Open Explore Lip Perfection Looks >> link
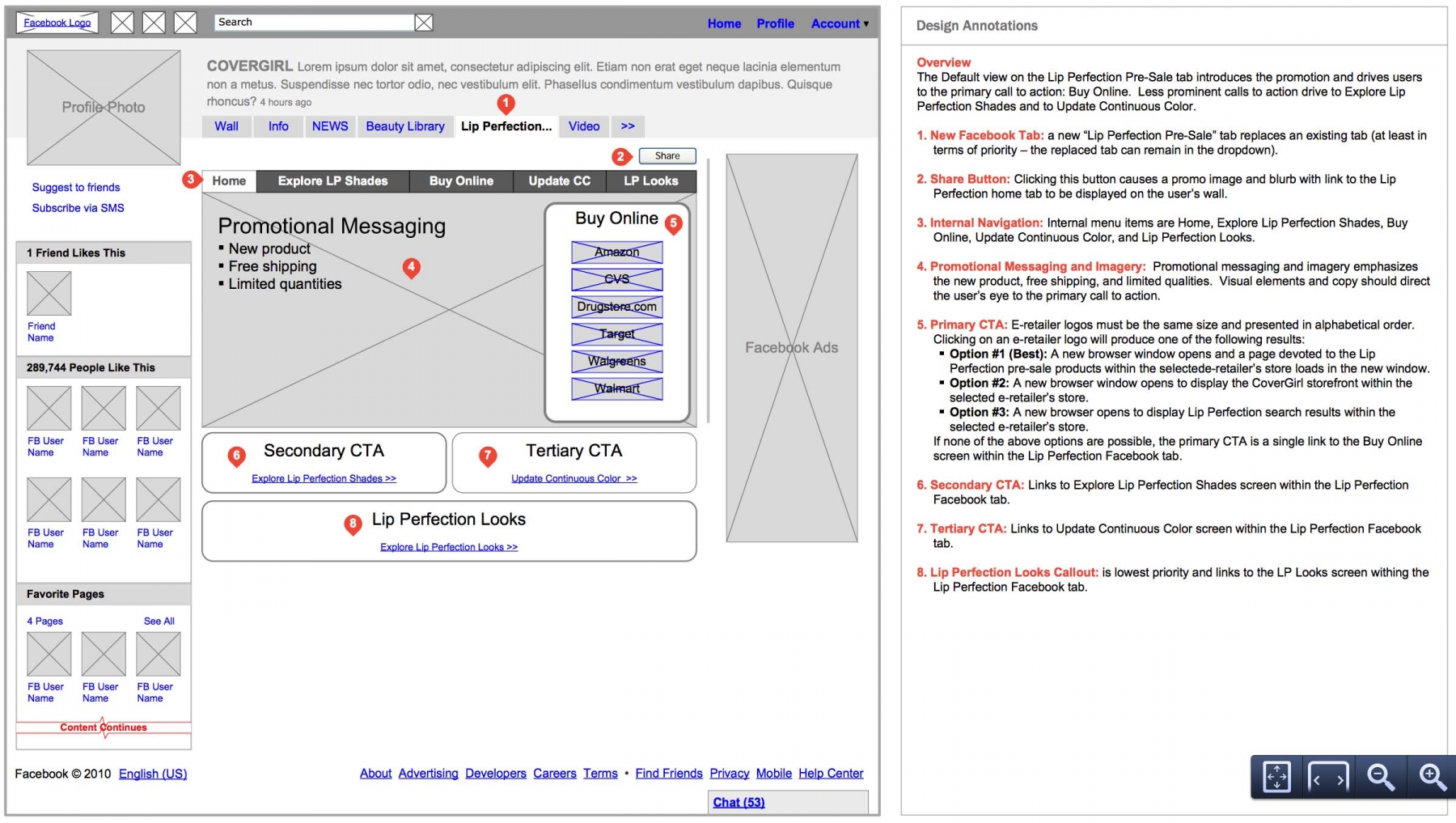1456x823 pixels. [449, 547]
